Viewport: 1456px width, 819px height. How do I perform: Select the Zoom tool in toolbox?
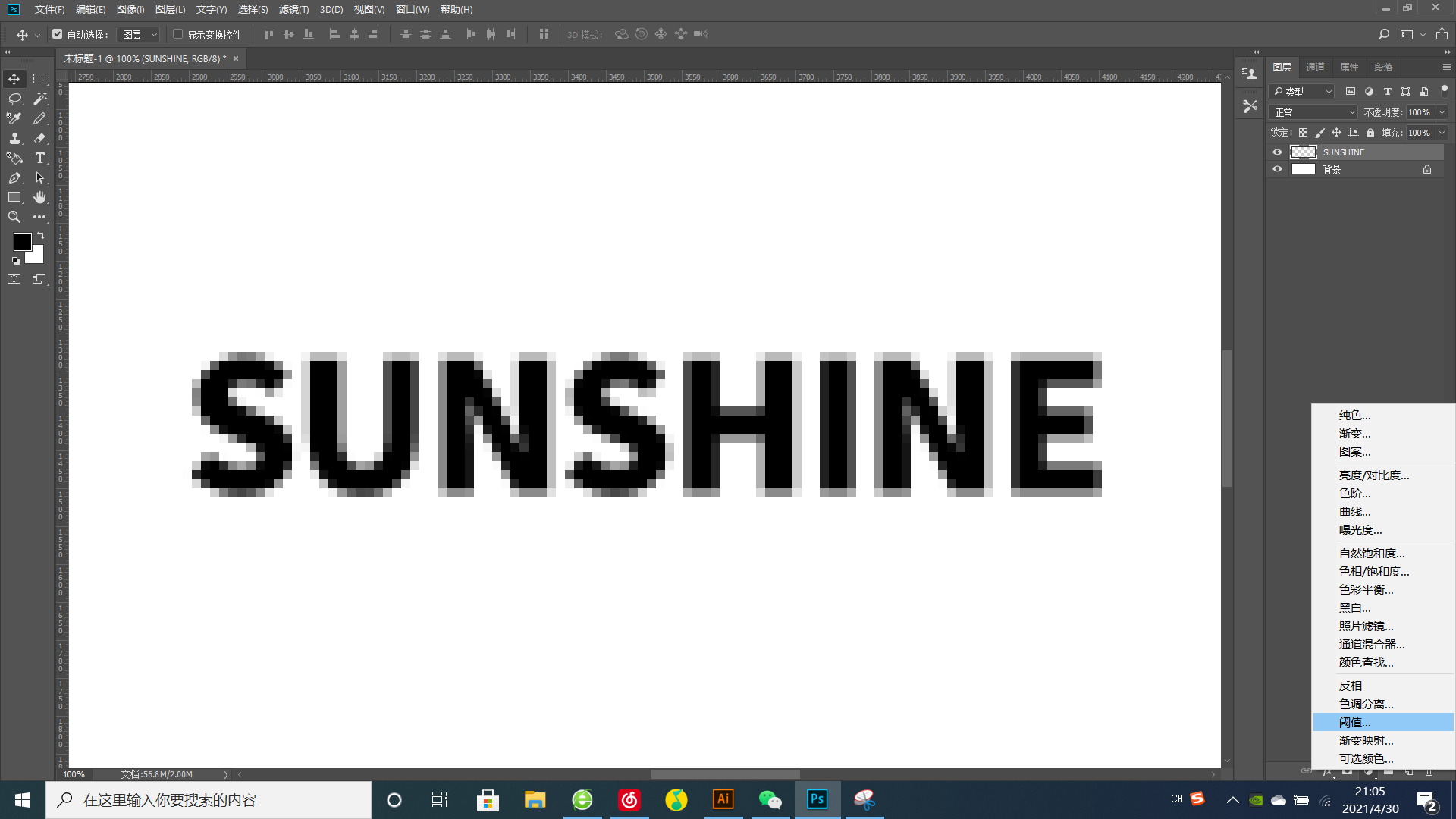pyautogui.click(x=14, y=217)
